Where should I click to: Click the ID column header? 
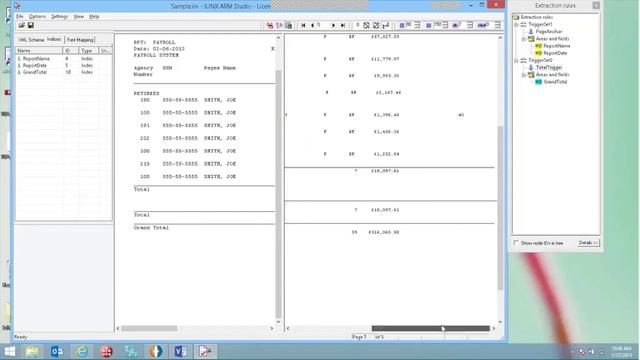(71, 51)
